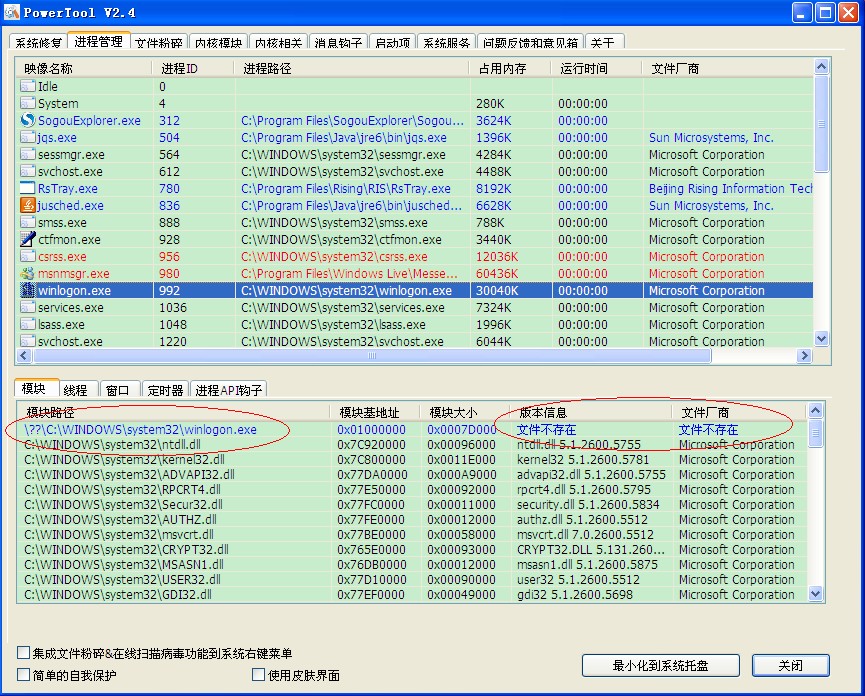Select module USER32.dll row
865x696 pixels.
click(x=412, y=580)
